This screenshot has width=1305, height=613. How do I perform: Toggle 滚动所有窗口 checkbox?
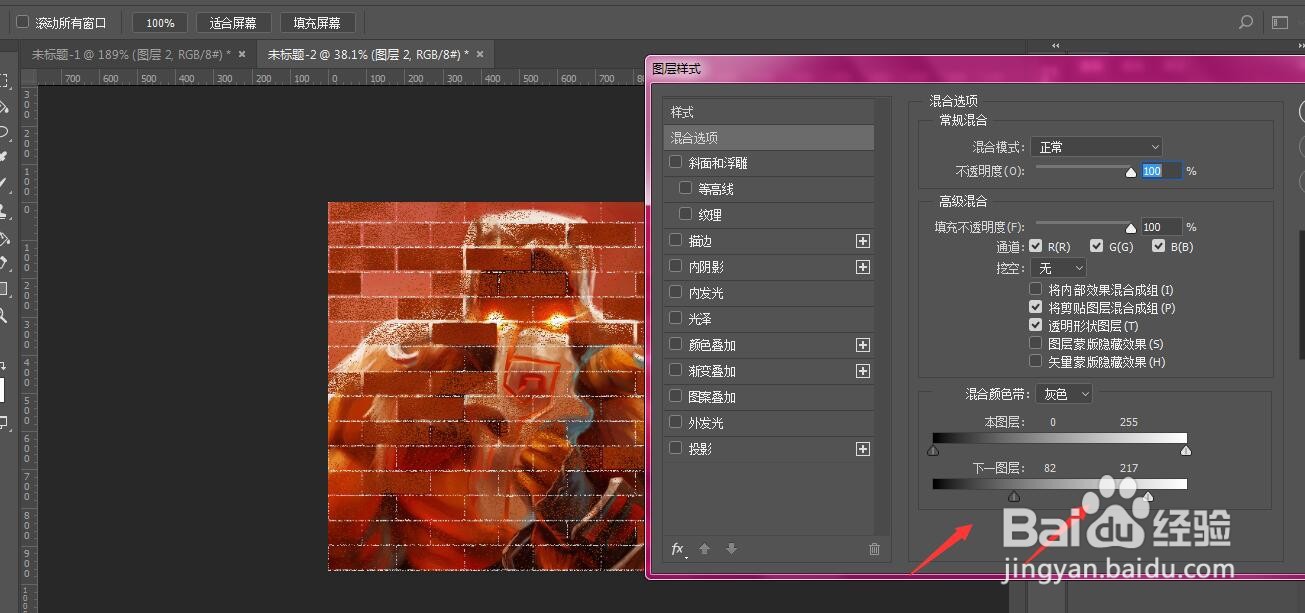point(23,22)
